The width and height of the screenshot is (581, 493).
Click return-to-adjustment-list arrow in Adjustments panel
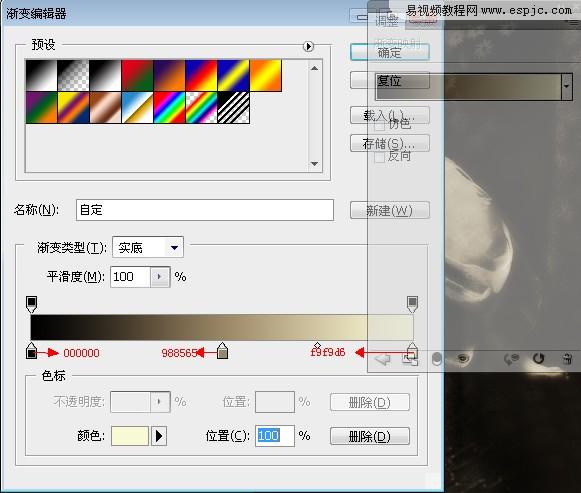[383, 359]
